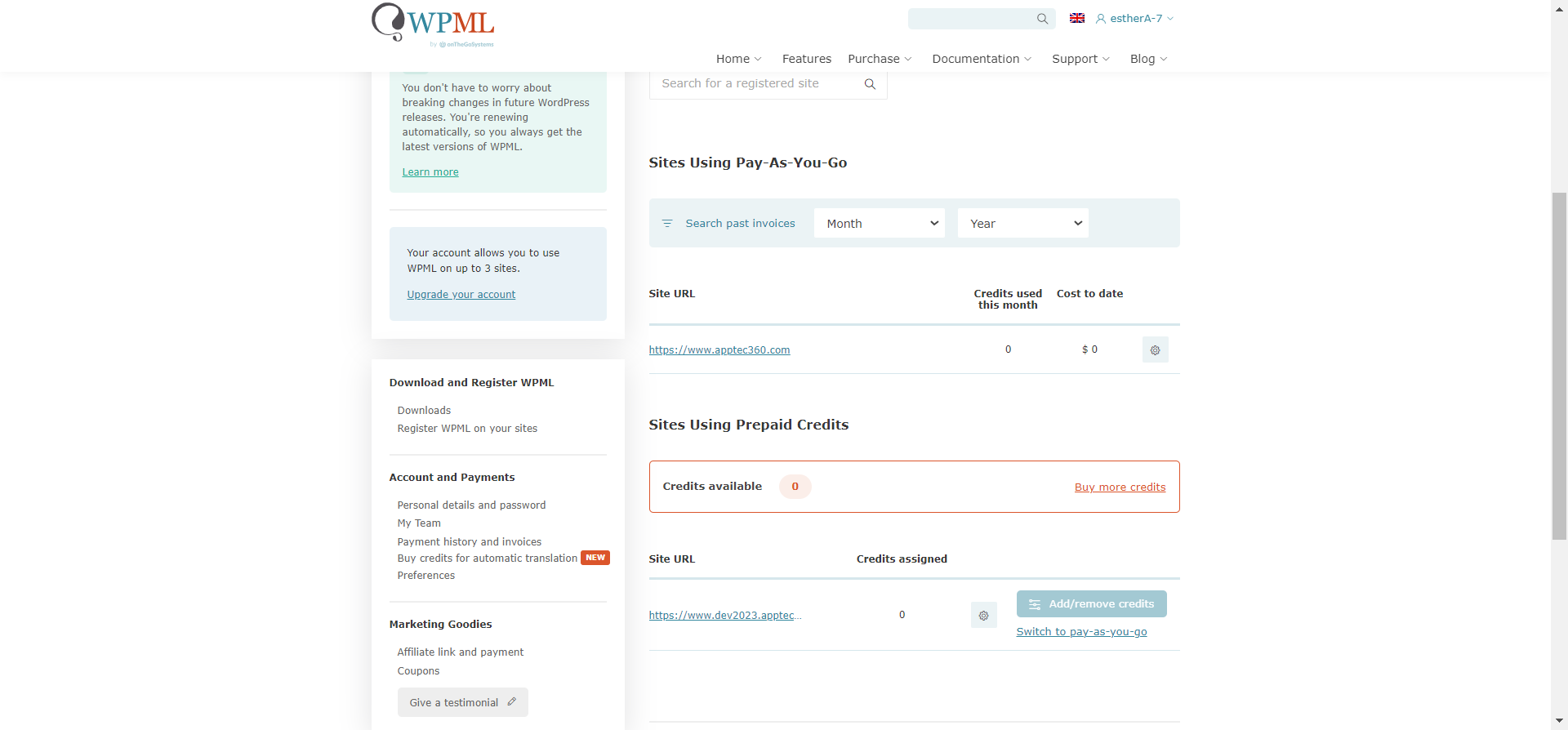The image size is (1568, 730).
Task: Click the pencil icon on Give a testimonial
Action: (x=512, y=701)
